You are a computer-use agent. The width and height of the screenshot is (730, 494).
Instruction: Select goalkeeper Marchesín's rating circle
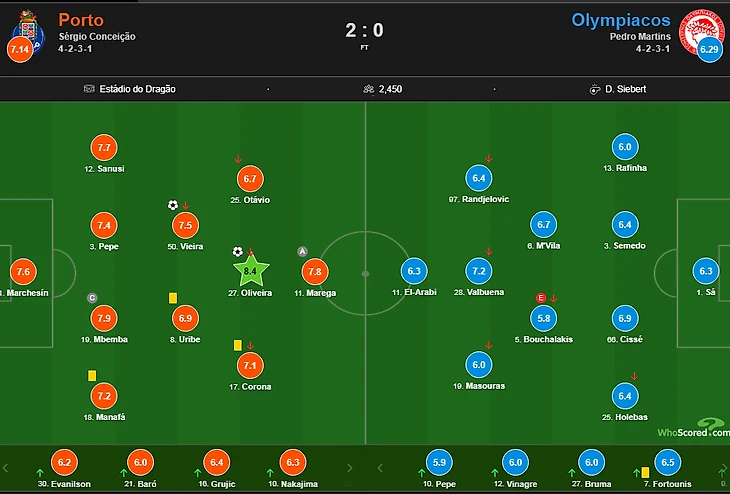(23, 271)
